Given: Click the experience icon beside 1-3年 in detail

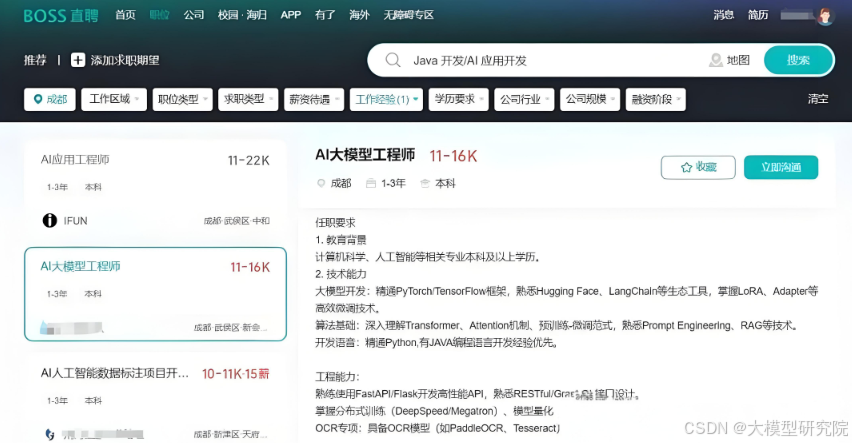Looking at the screenshot, I should point(371,183).
